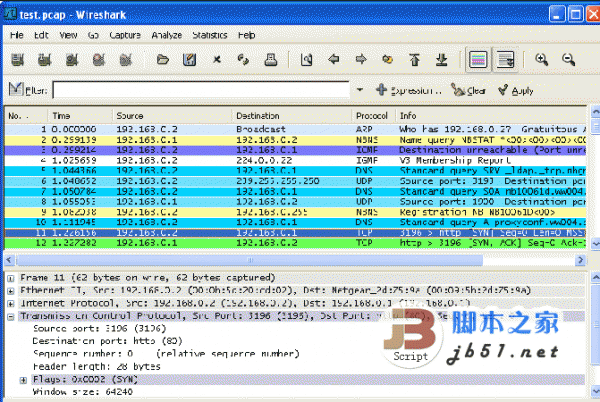Click the Apply filter button
This screenshot has height=402, width=600.
(516, 91)
